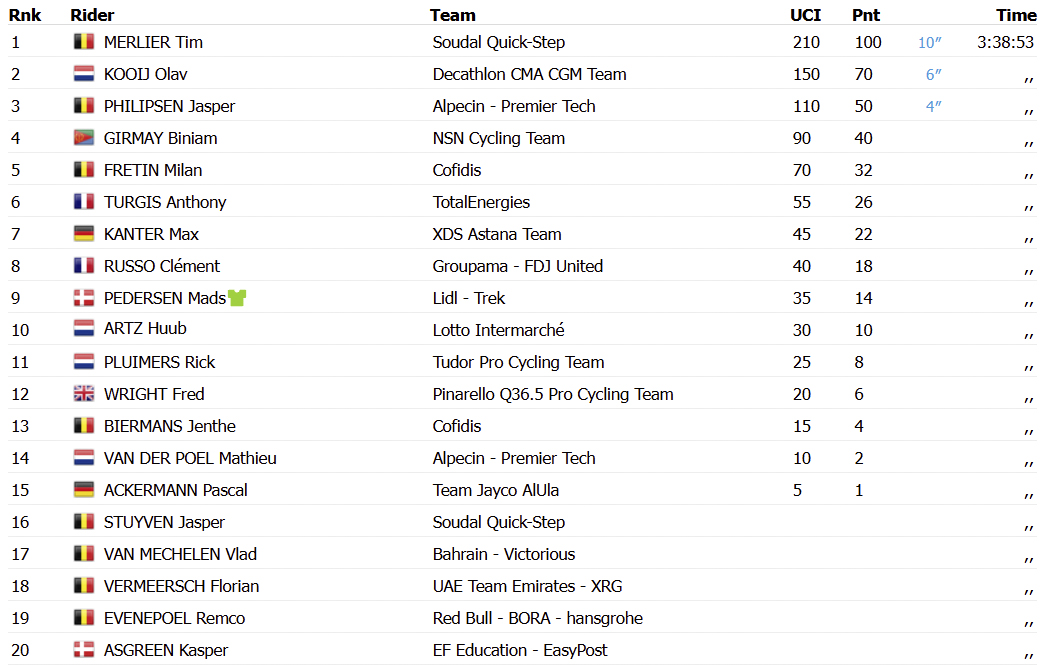The width and height of the screenshot is (1049, 665).
Task: Click Belgian flag next to MERLIER Tim
Action: (84, 41)
